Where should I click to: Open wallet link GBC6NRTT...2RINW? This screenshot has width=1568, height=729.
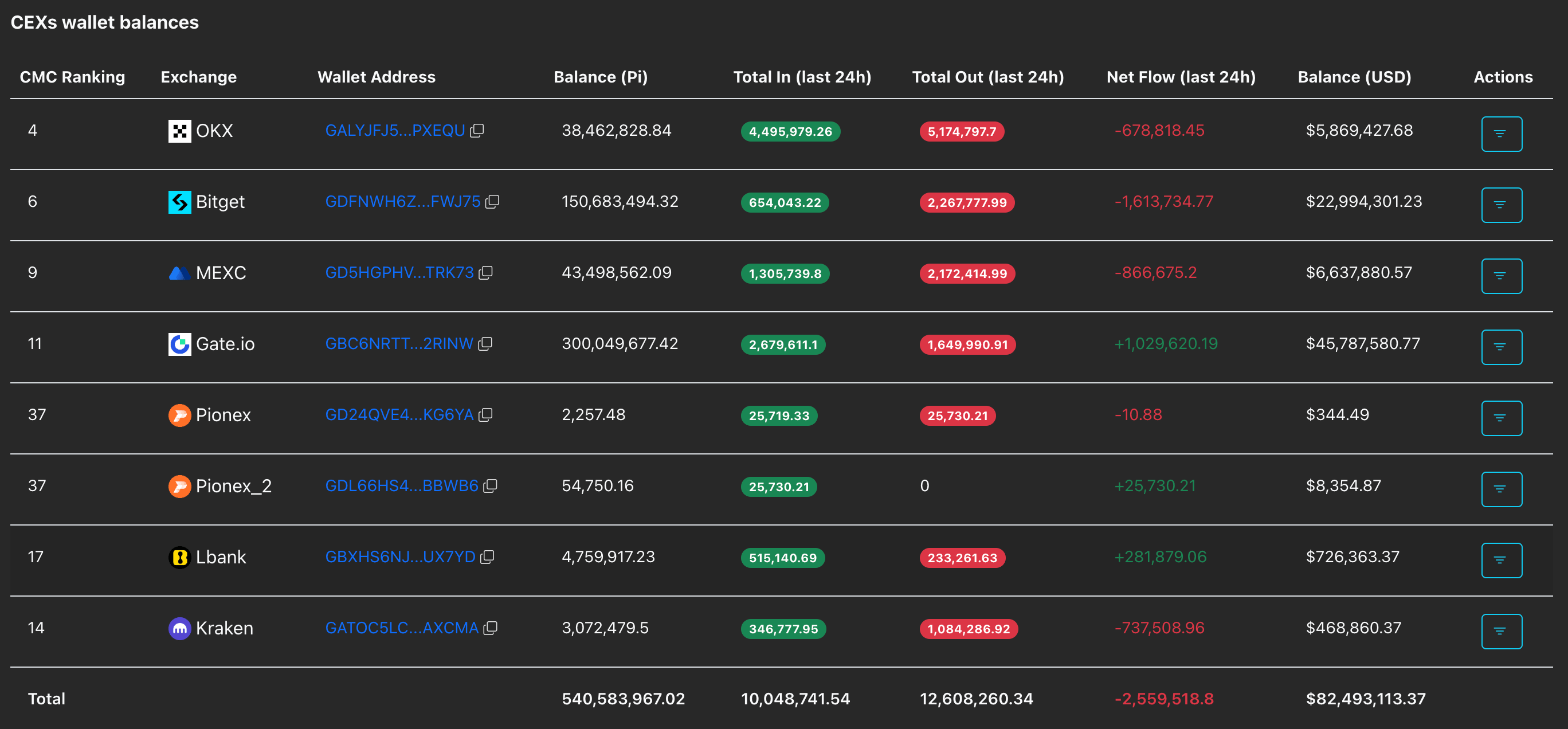coord(399,344)
